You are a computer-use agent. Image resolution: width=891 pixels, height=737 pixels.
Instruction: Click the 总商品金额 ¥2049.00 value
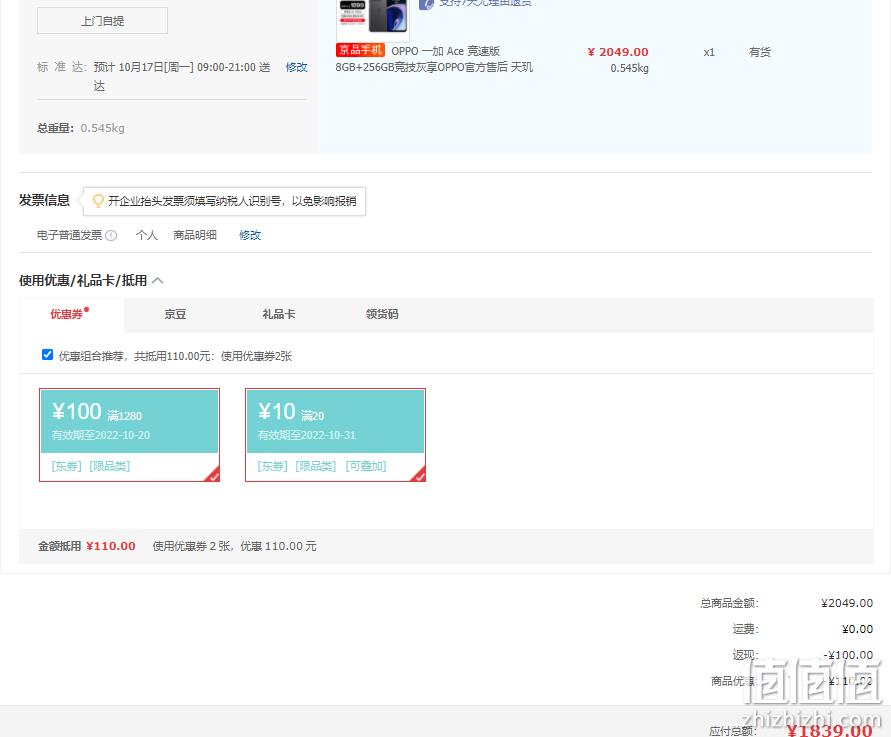[x=847, y=603]
